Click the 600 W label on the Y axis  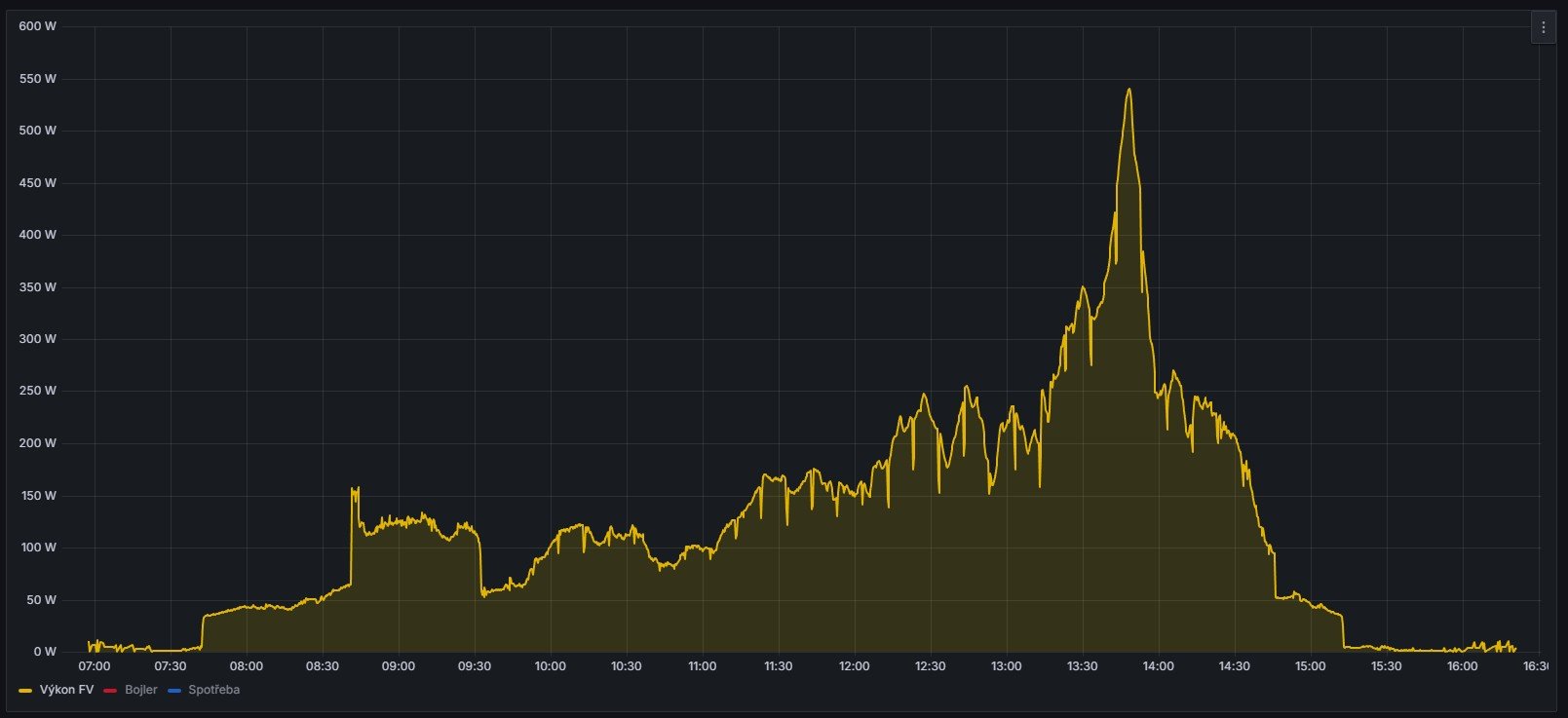point(37,26)
